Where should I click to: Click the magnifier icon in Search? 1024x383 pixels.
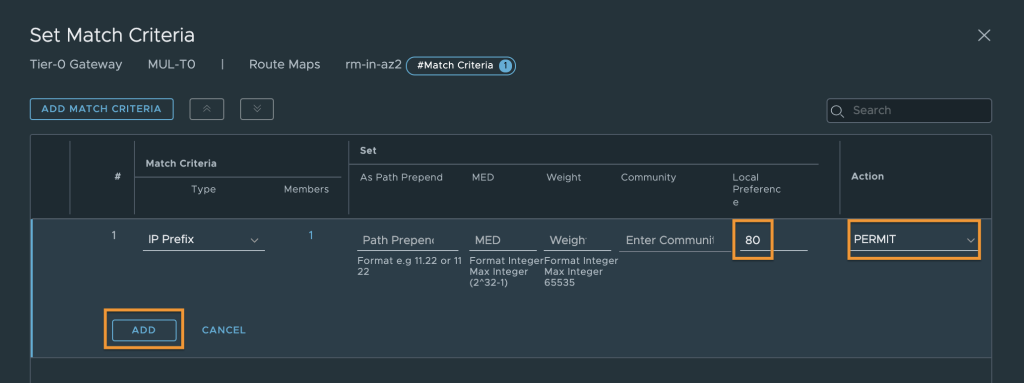837,110
